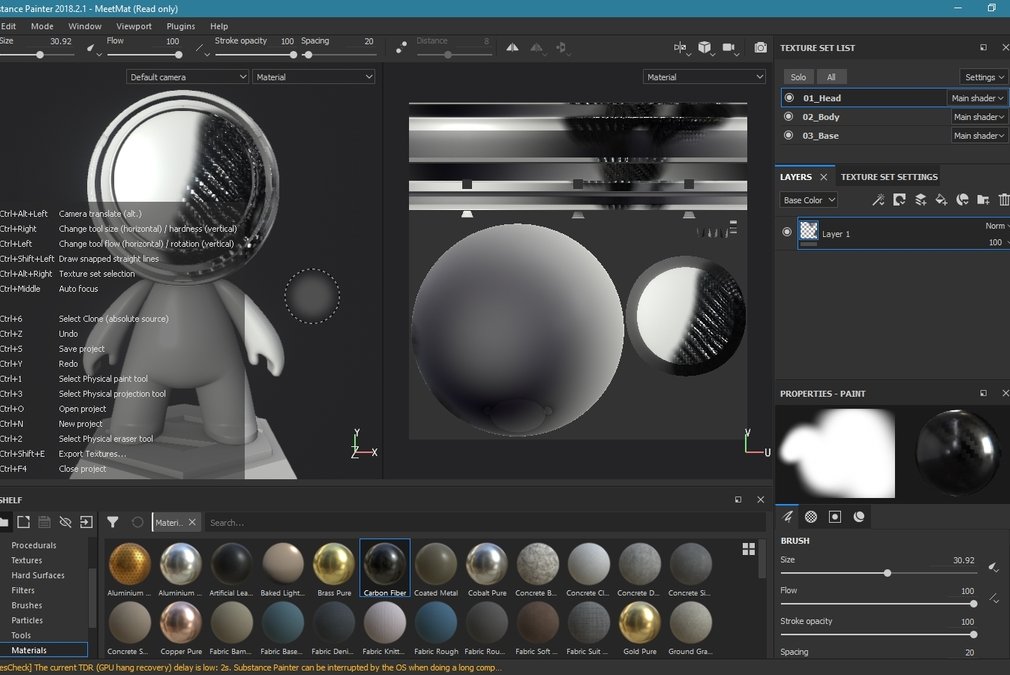Click the pen pressure icon beside brush Size
1010x675 pixels.
point(994,567)
